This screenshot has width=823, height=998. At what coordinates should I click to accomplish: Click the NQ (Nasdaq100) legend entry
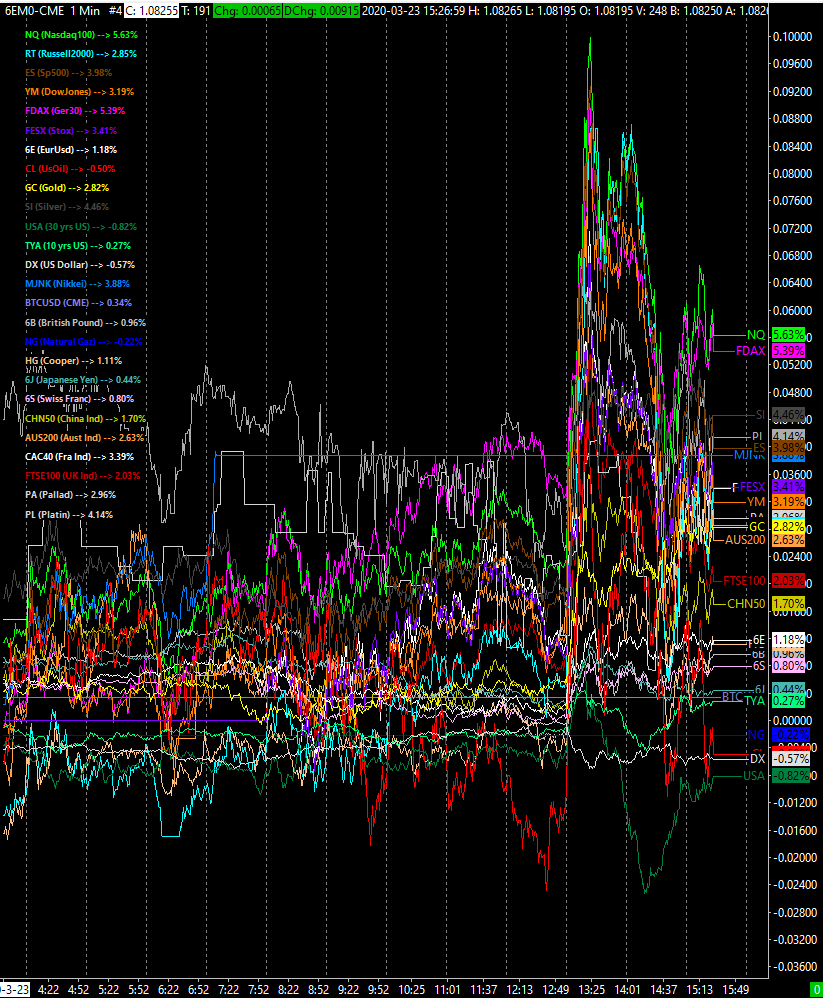[x=80, y=34]
